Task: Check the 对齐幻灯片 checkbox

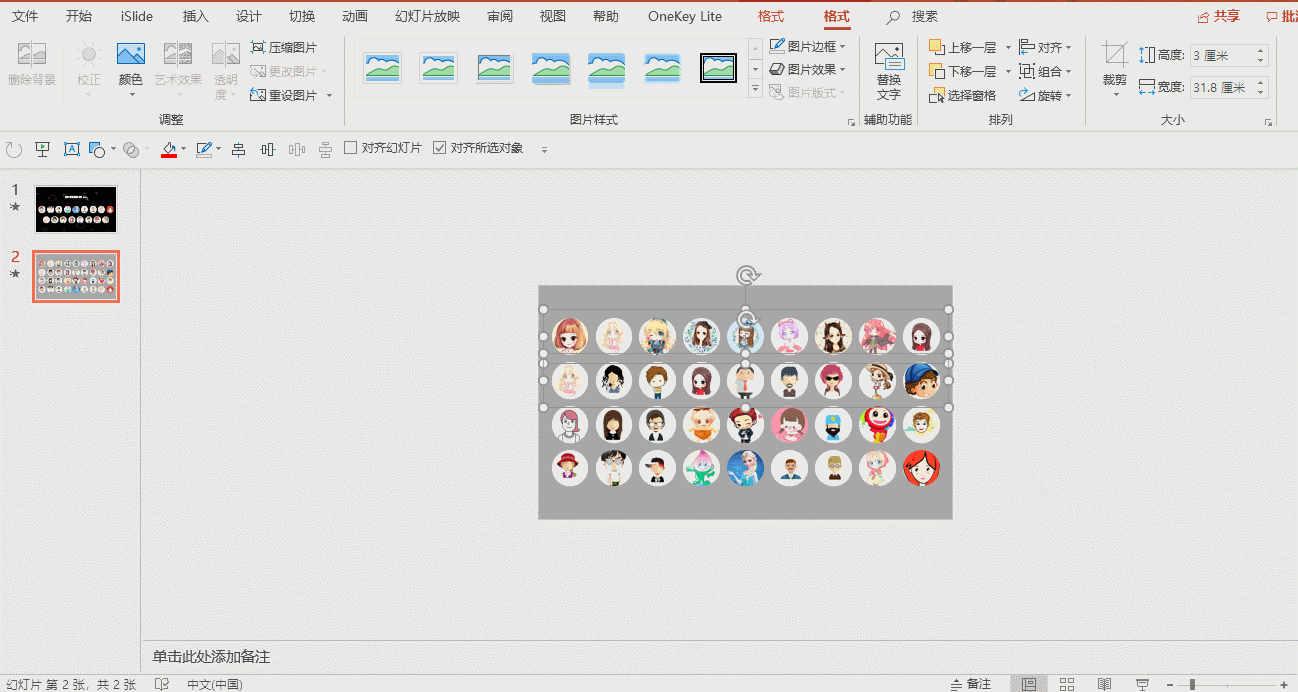Action: [351, 148]
